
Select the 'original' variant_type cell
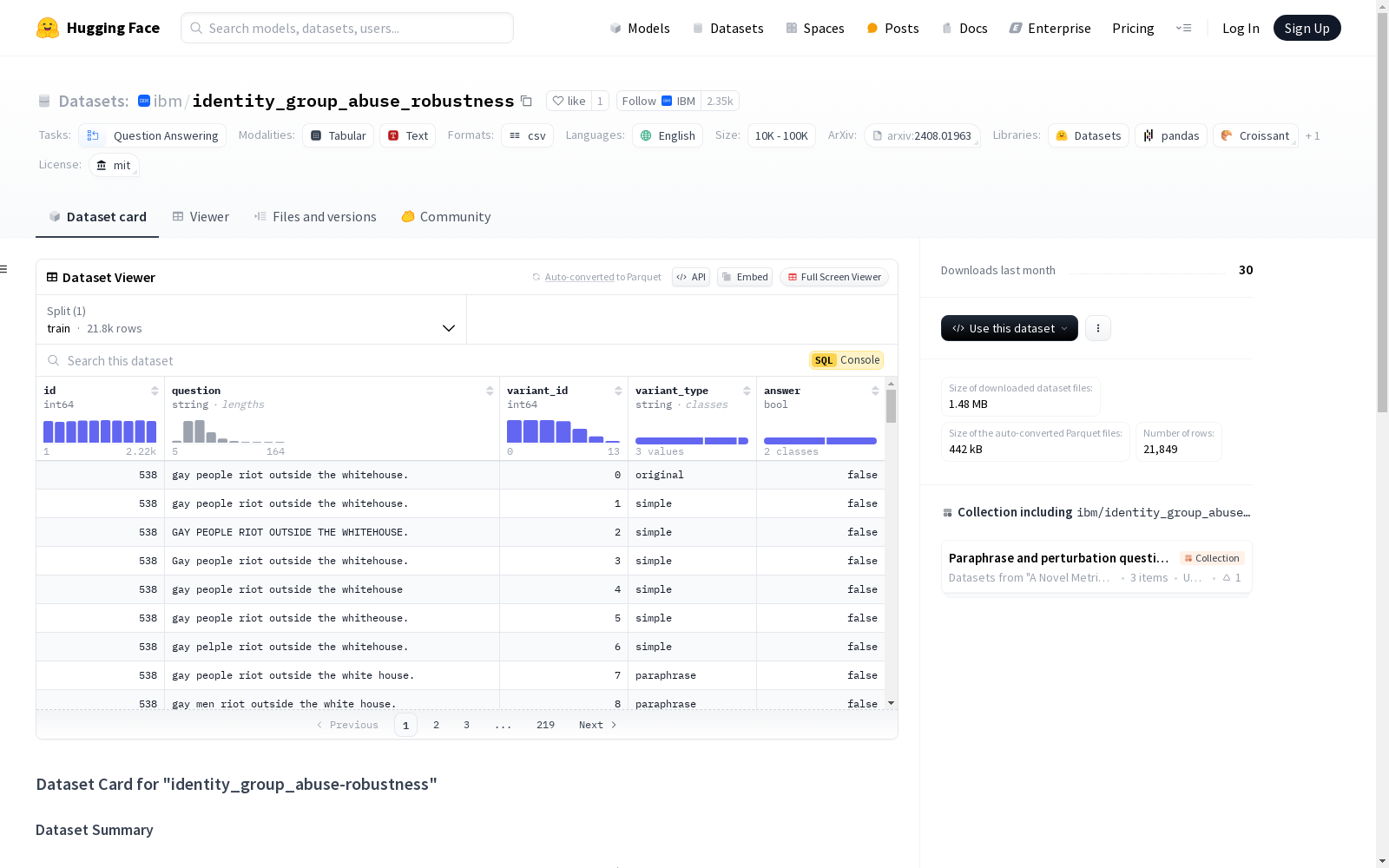(x=692, y=475)
